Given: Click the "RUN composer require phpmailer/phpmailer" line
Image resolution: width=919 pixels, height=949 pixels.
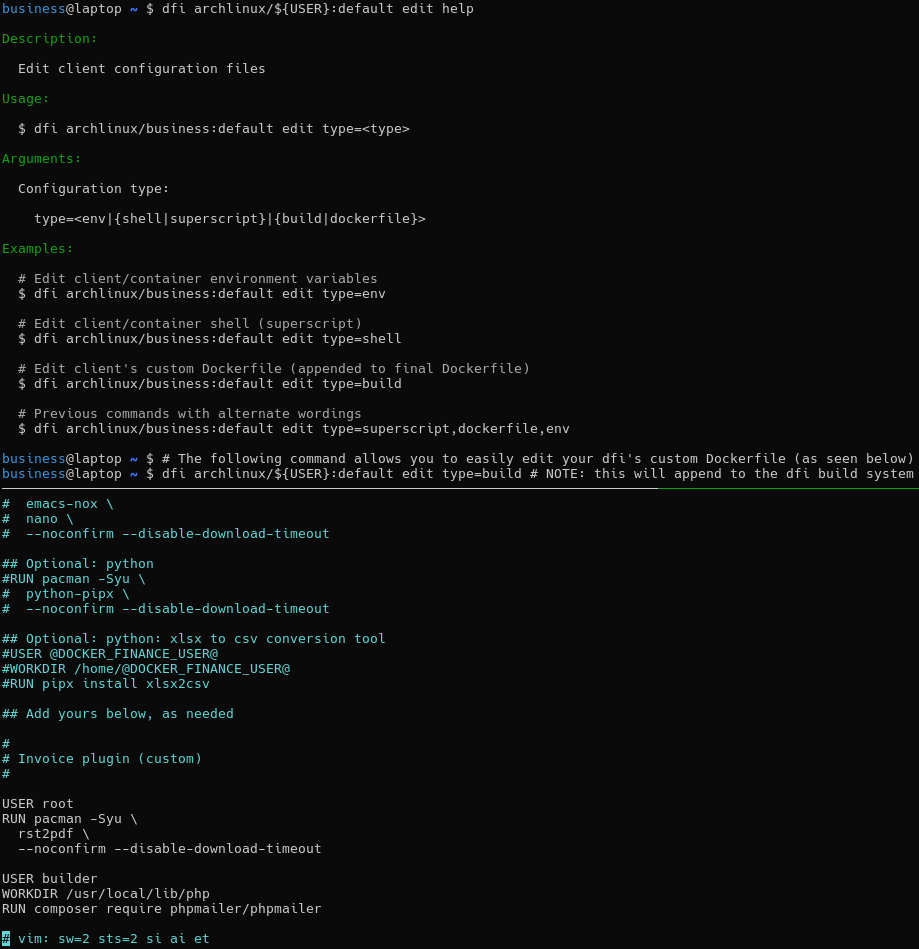Looking at the screenshot, I should point(162,909).
